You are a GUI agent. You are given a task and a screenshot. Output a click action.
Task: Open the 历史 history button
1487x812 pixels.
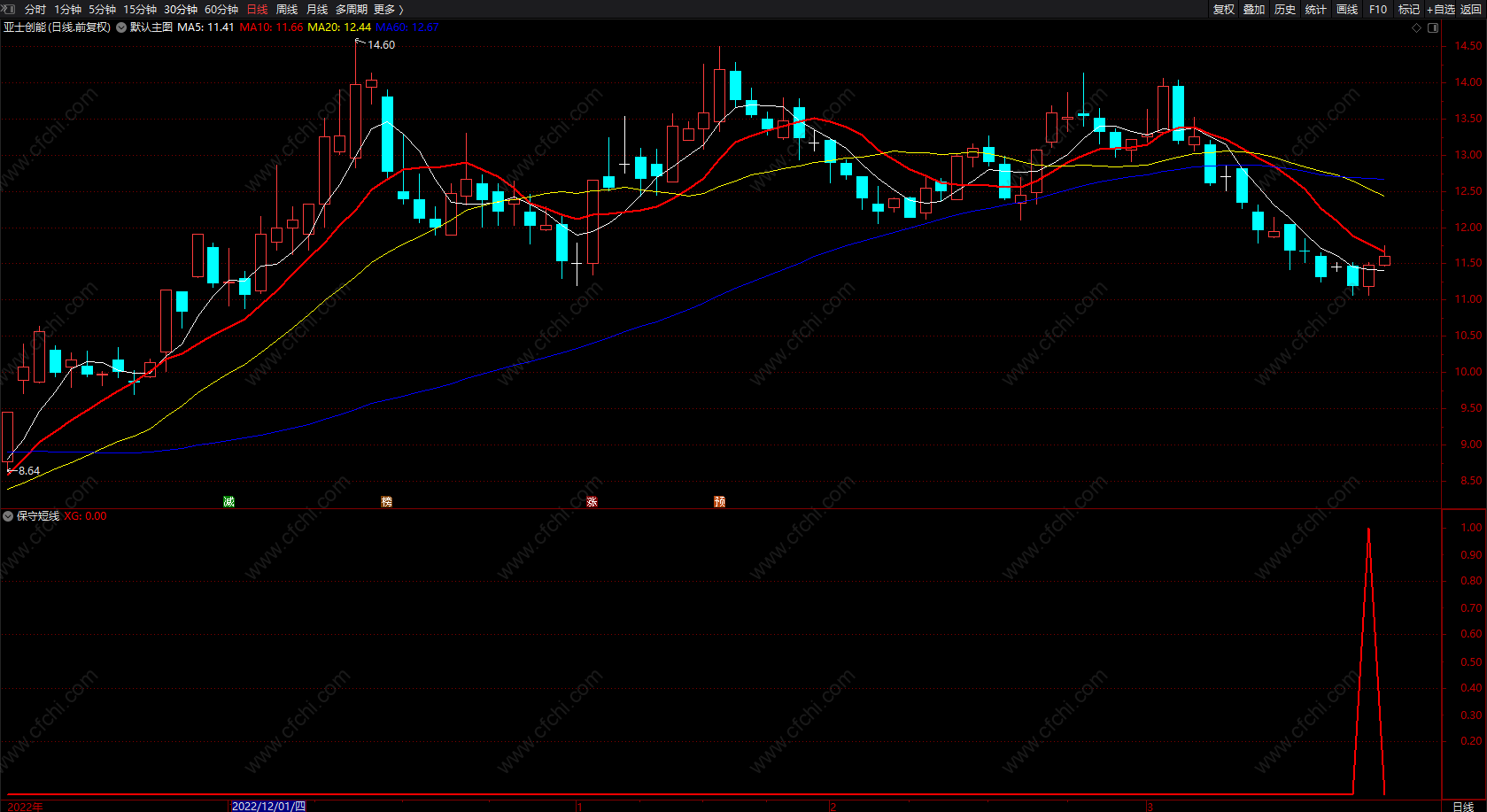(1285, 9)
